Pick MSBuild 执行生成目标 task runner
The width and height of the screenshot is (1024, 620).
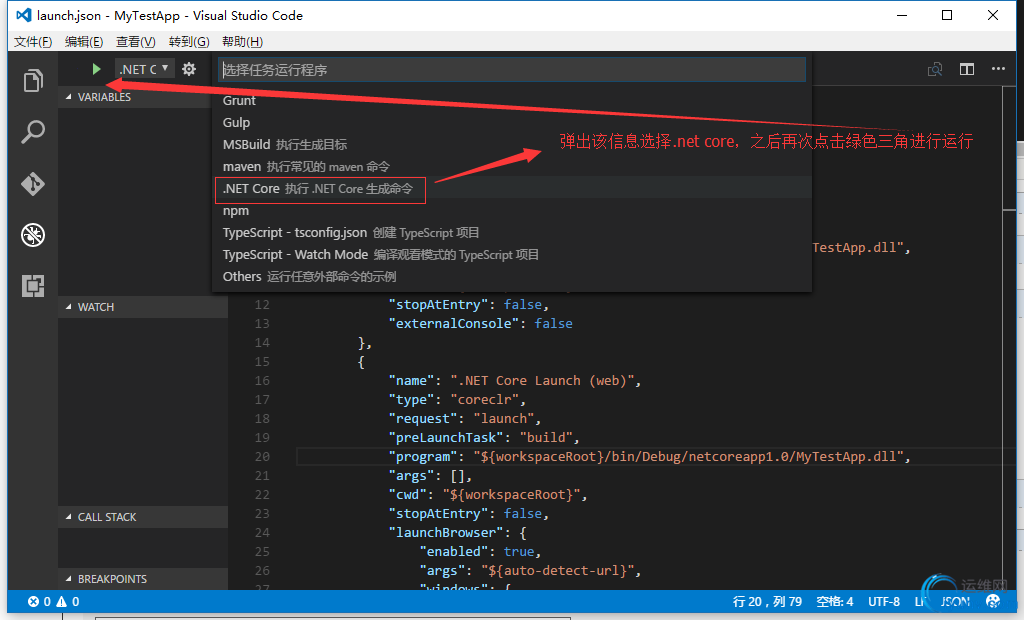point(512,144)
